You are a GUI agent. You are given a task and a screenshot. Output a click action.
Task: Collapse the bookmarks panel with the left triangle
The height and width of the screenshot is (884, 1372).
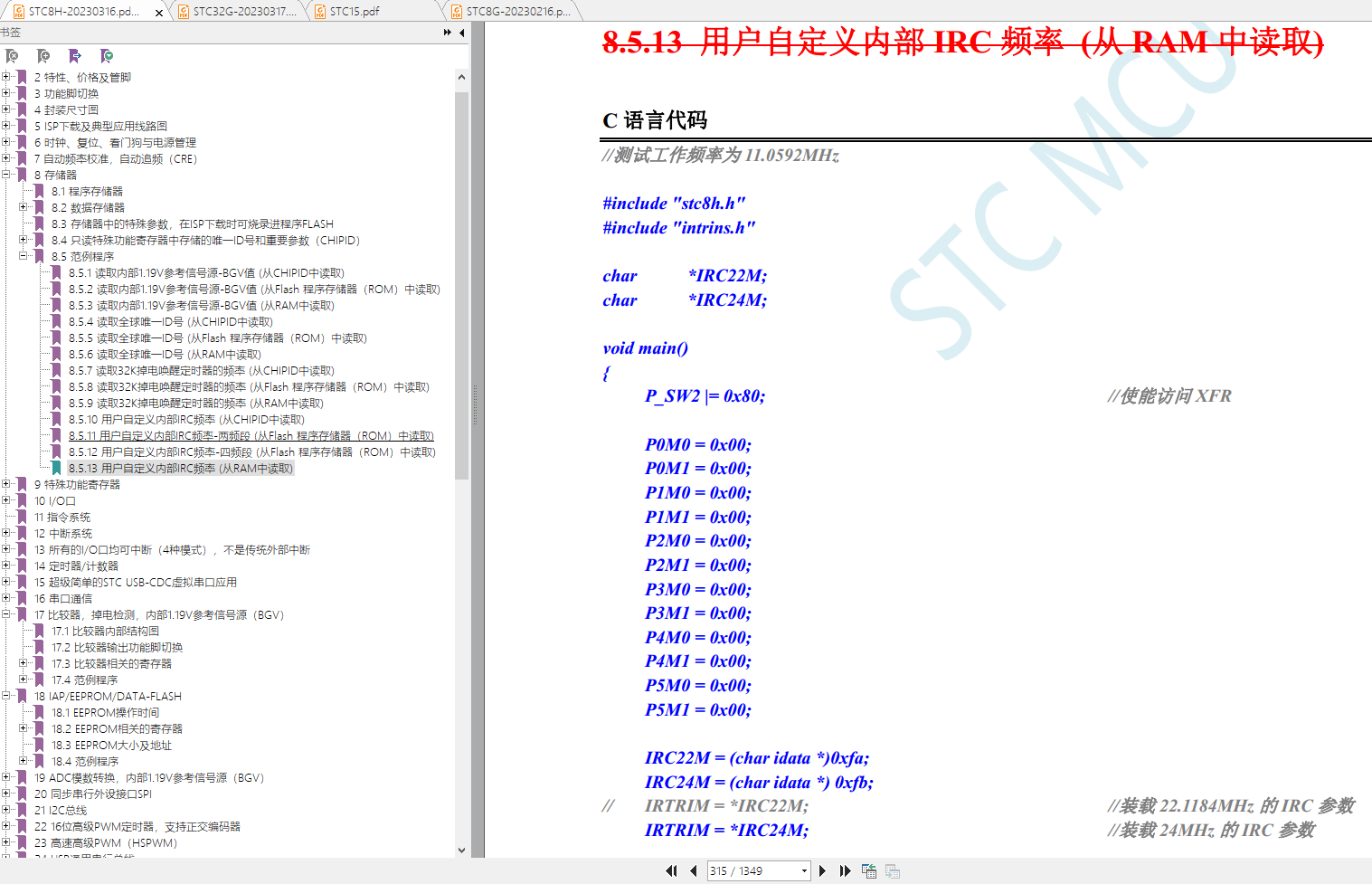pos(461,33)
